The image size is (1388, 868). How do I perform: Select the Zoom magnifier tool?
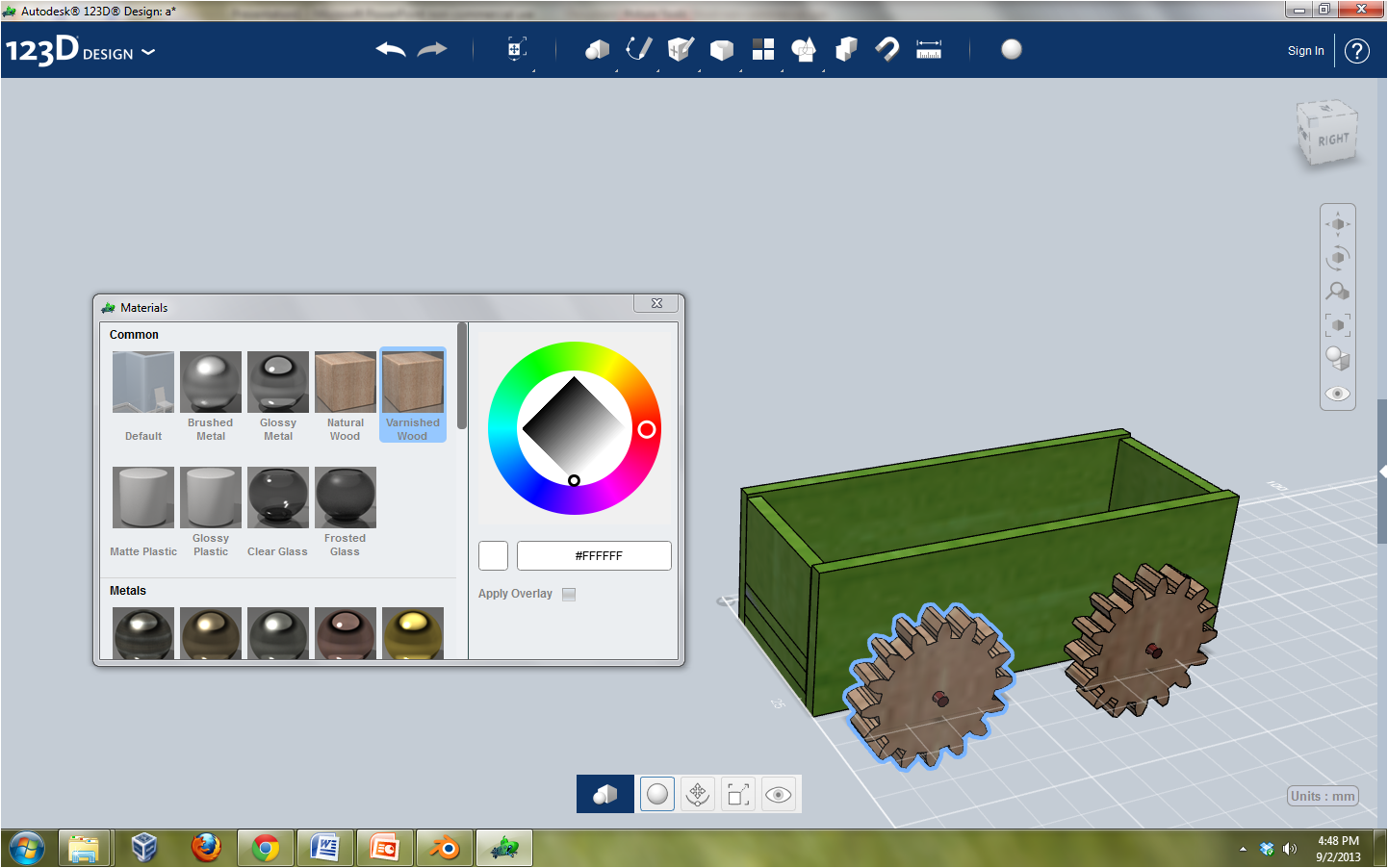(x=1338, y=291)
